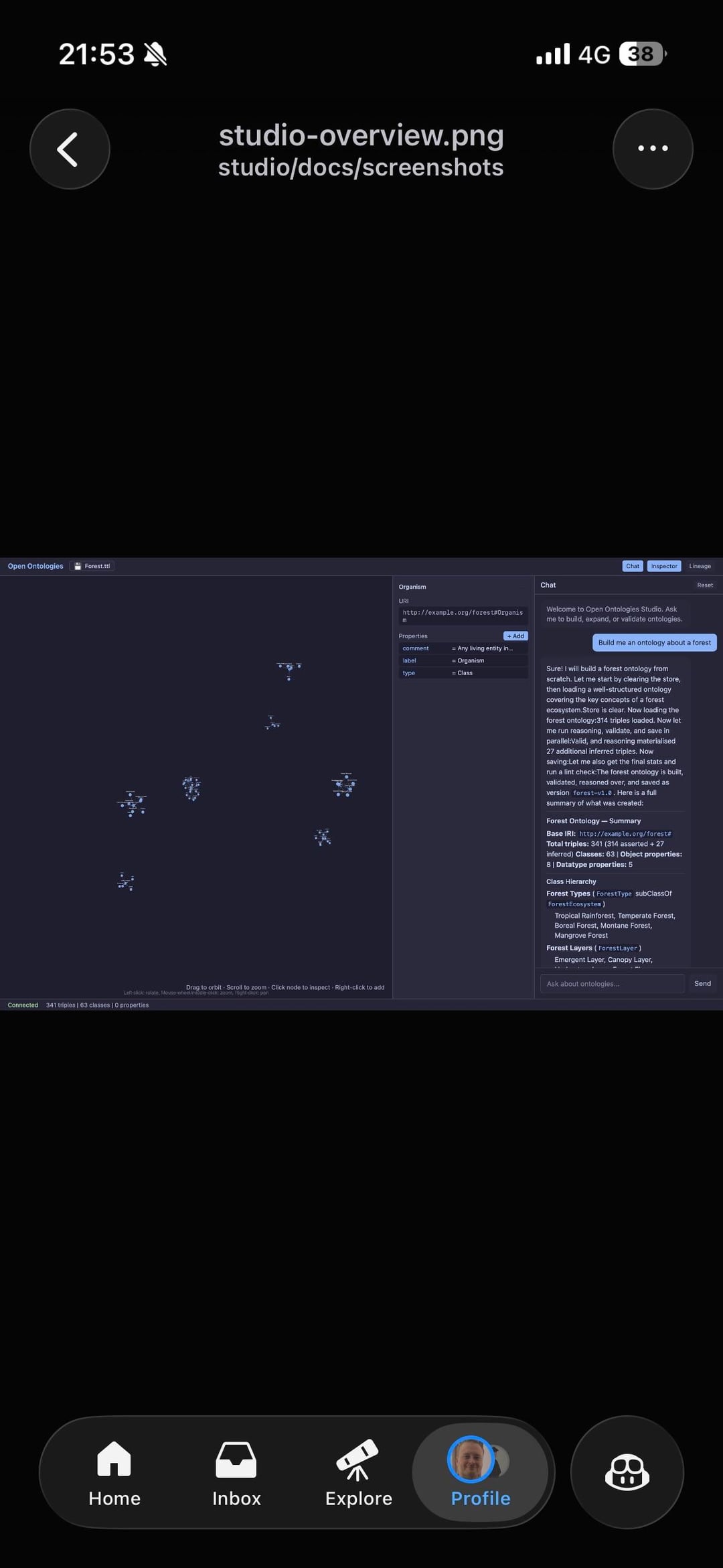Toggle the Inspector panel button
The width and height of the screenshot is (723, 1568).
[x=663, y=566]
